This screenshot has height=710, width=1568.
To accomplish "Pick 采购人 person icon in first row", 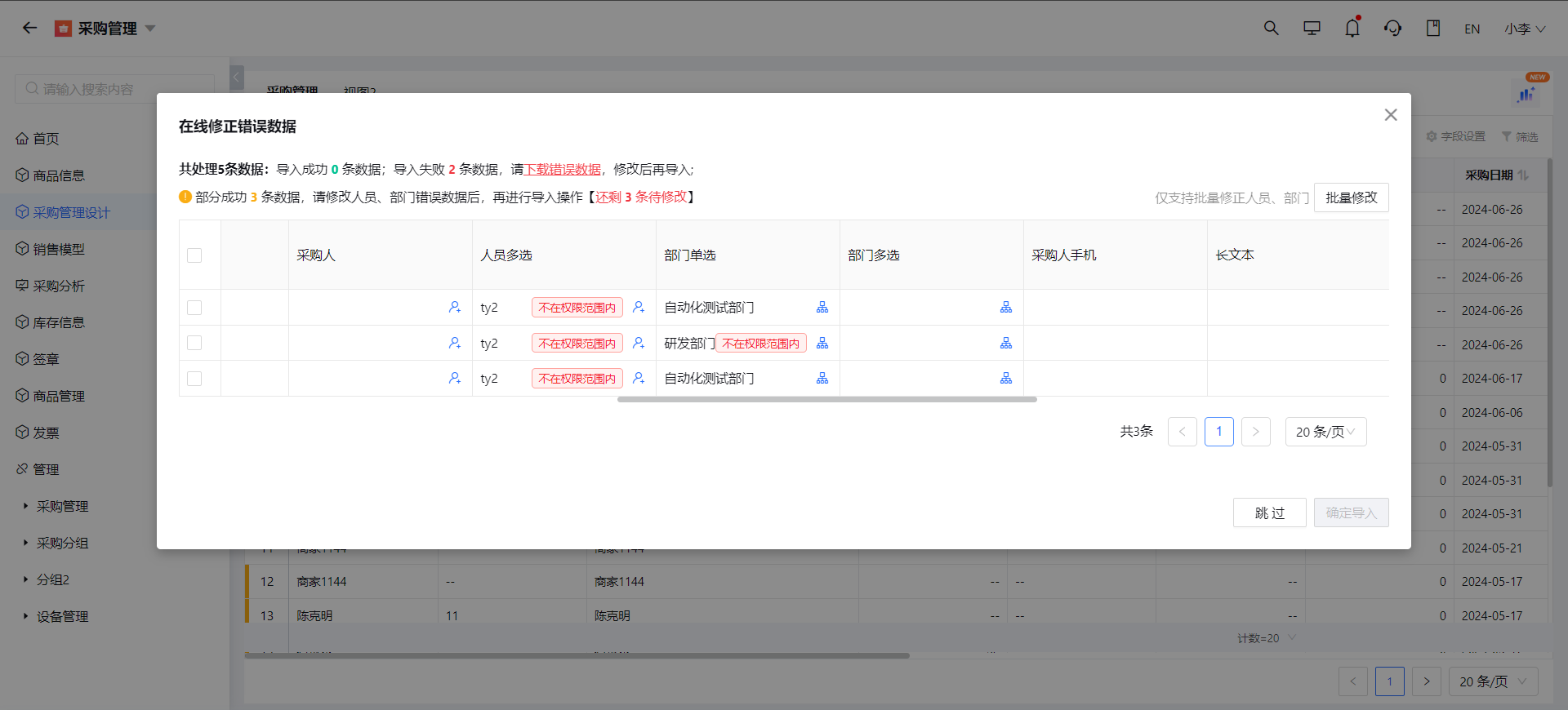I will click(455, 307).
